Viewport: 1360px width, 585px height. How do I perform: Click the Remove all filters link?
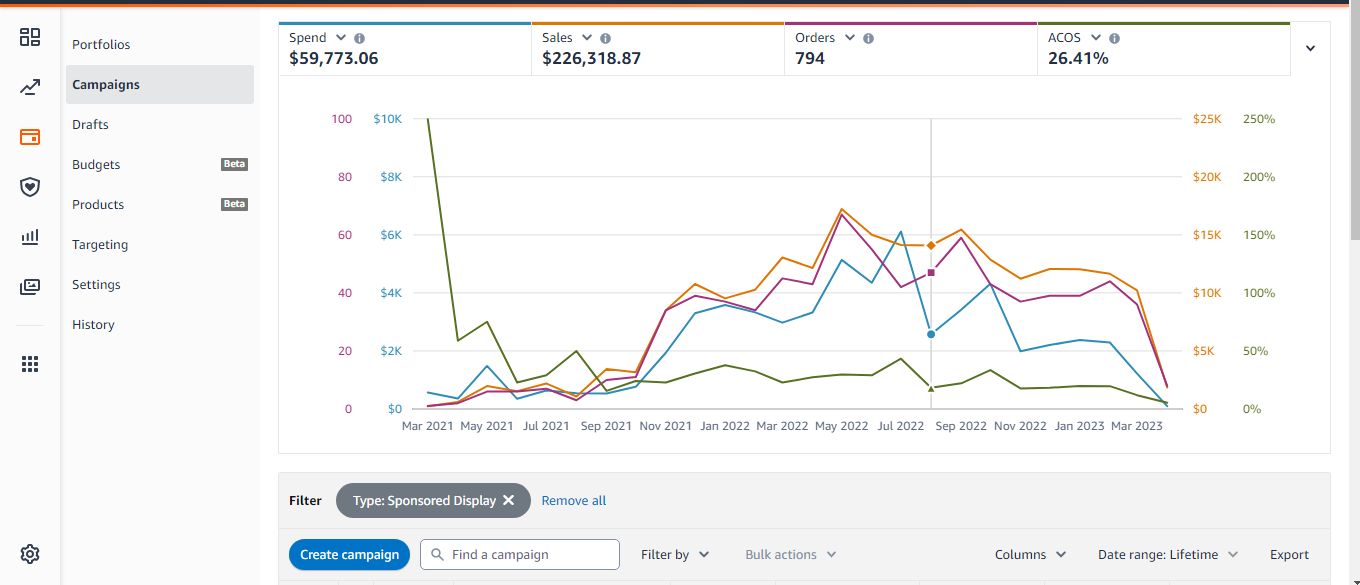point(573,500)
